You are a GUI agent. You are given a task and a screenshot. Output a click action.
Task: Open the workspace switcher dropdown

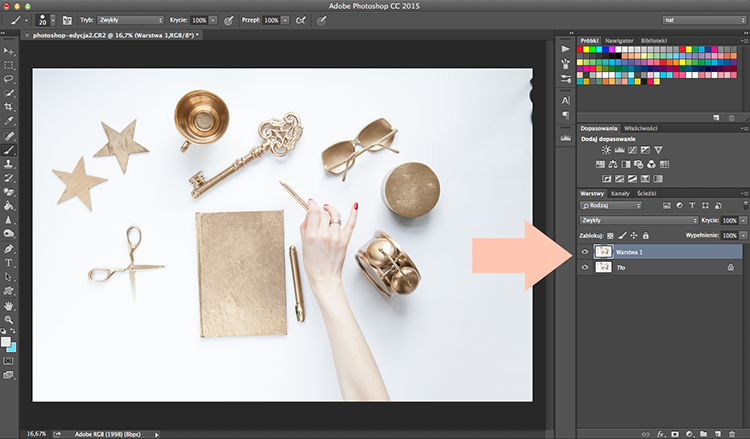click(x=704, y=20)
